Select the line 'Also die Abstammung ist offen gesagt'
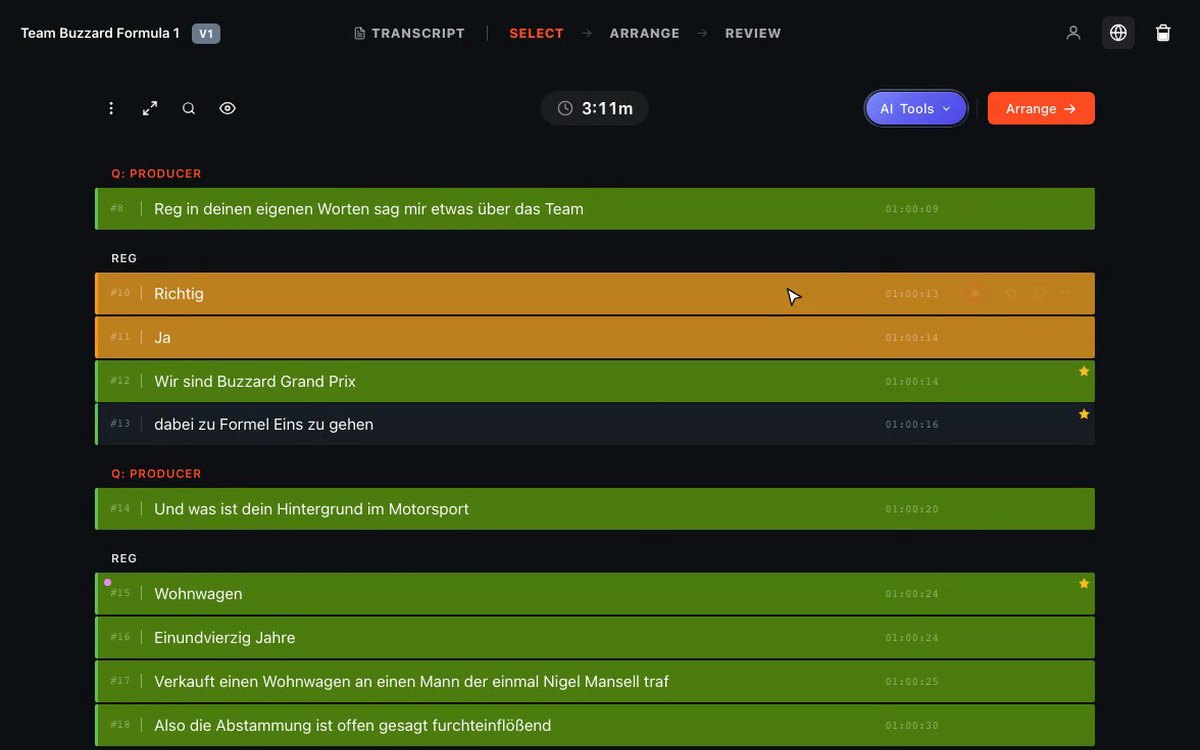The image size is (1200, 750). tap(595, 725)
